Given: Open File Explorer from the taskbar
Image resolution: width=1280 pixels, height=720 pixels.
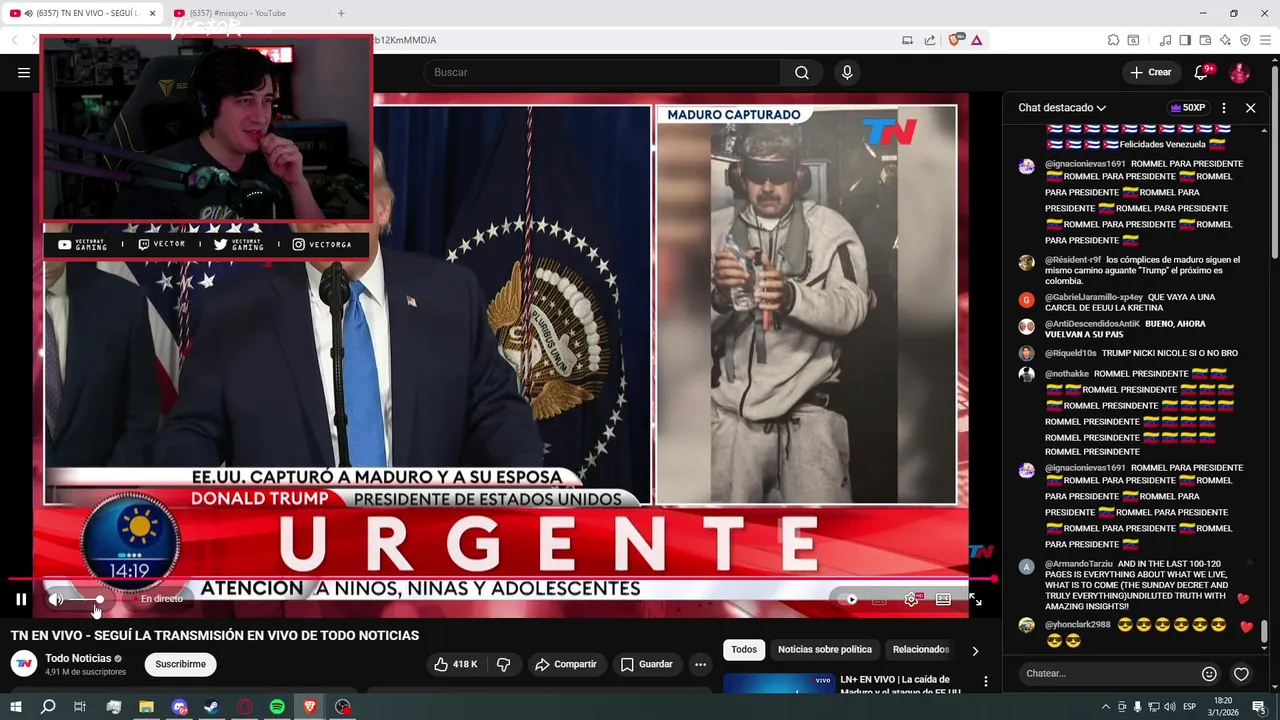Looking at the screenshot, I should pos(146,707).
